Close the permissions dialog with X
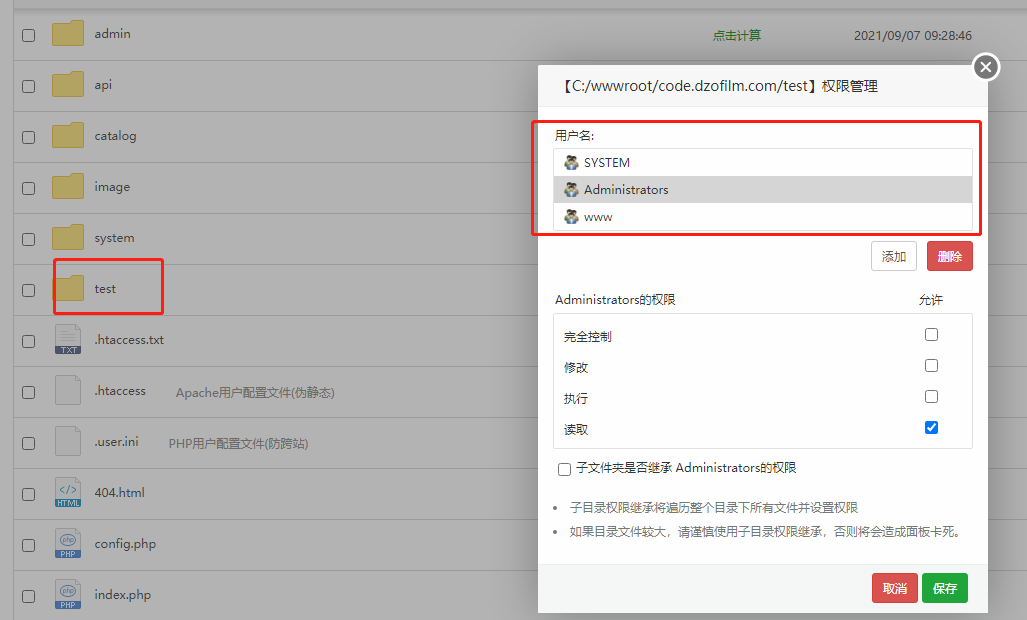The image size is (1027, 620). point(986,67)
